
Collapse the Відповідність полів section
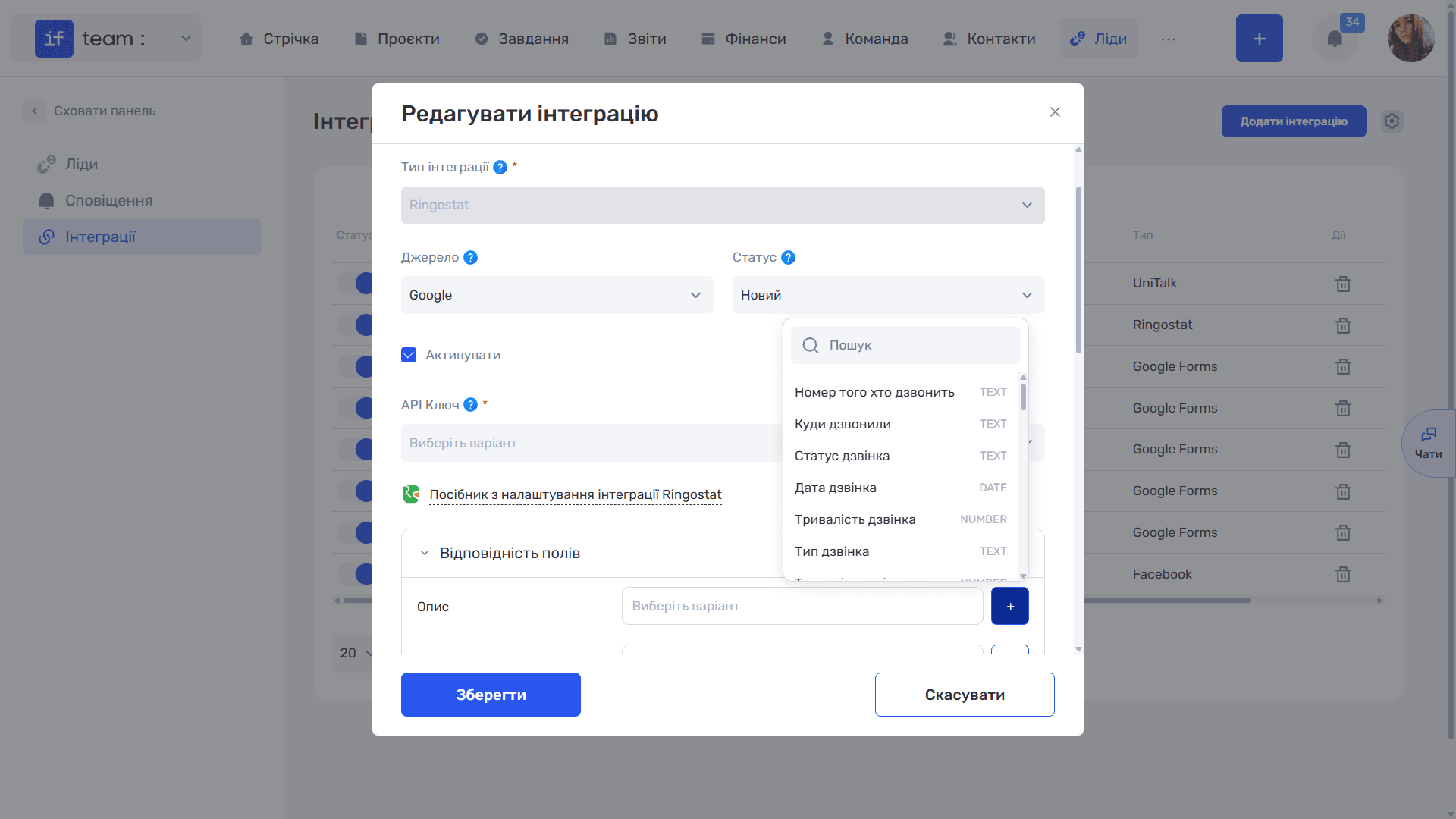click(425, 553)
